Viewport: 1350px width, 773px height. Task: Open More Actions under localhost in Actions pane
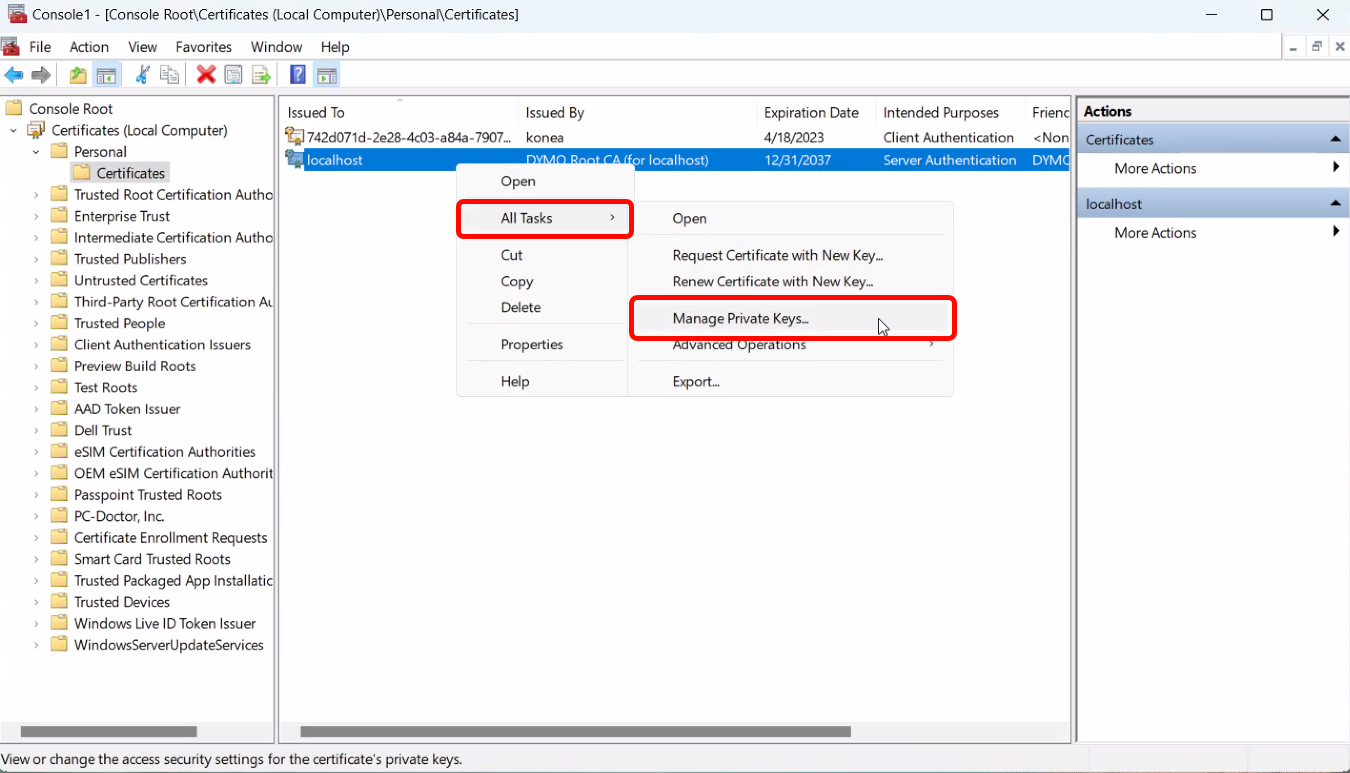click(x=1155, y=233)
